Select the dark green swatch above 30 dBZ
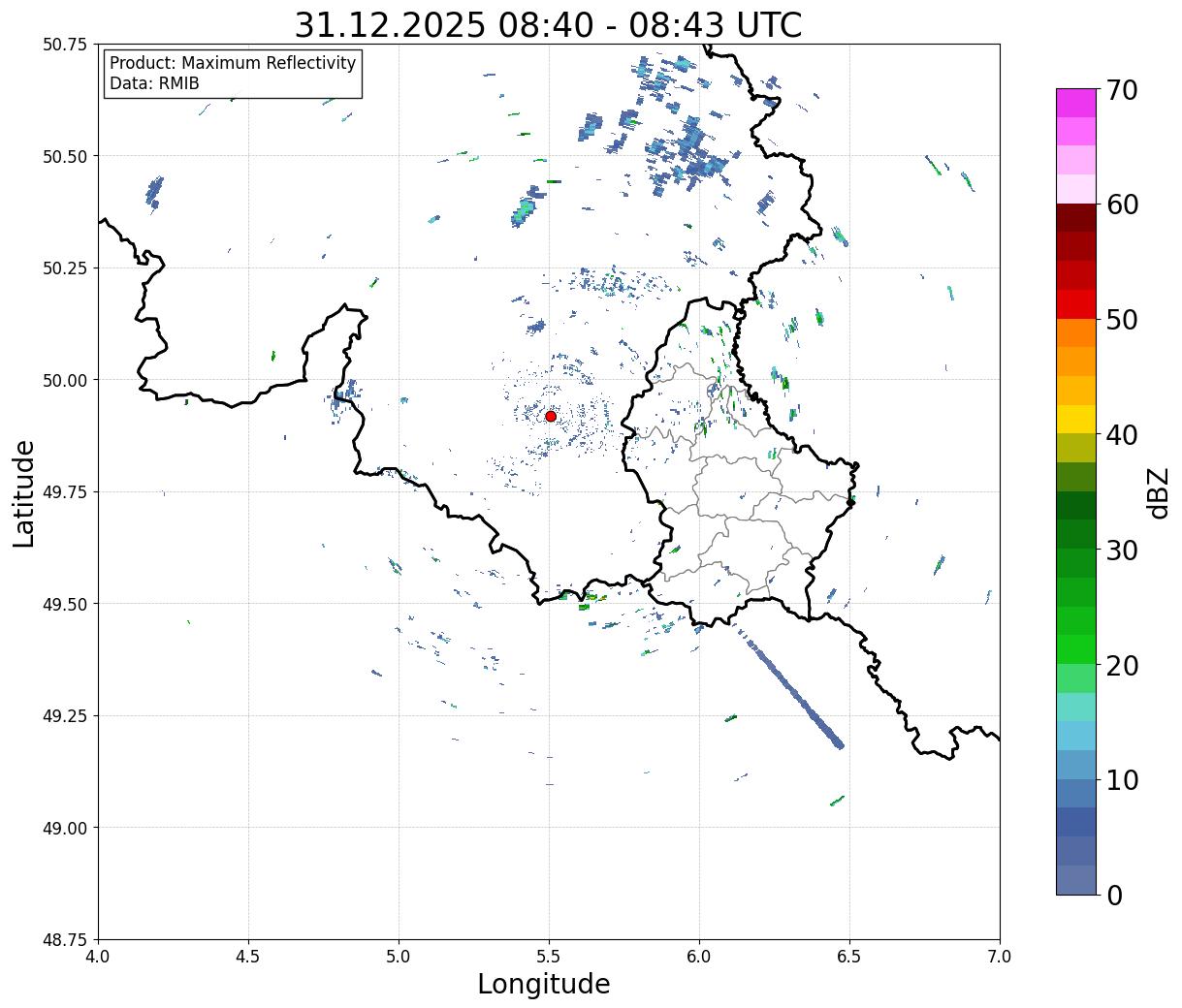1182x1008 pixels. (x=1076, y=506)
